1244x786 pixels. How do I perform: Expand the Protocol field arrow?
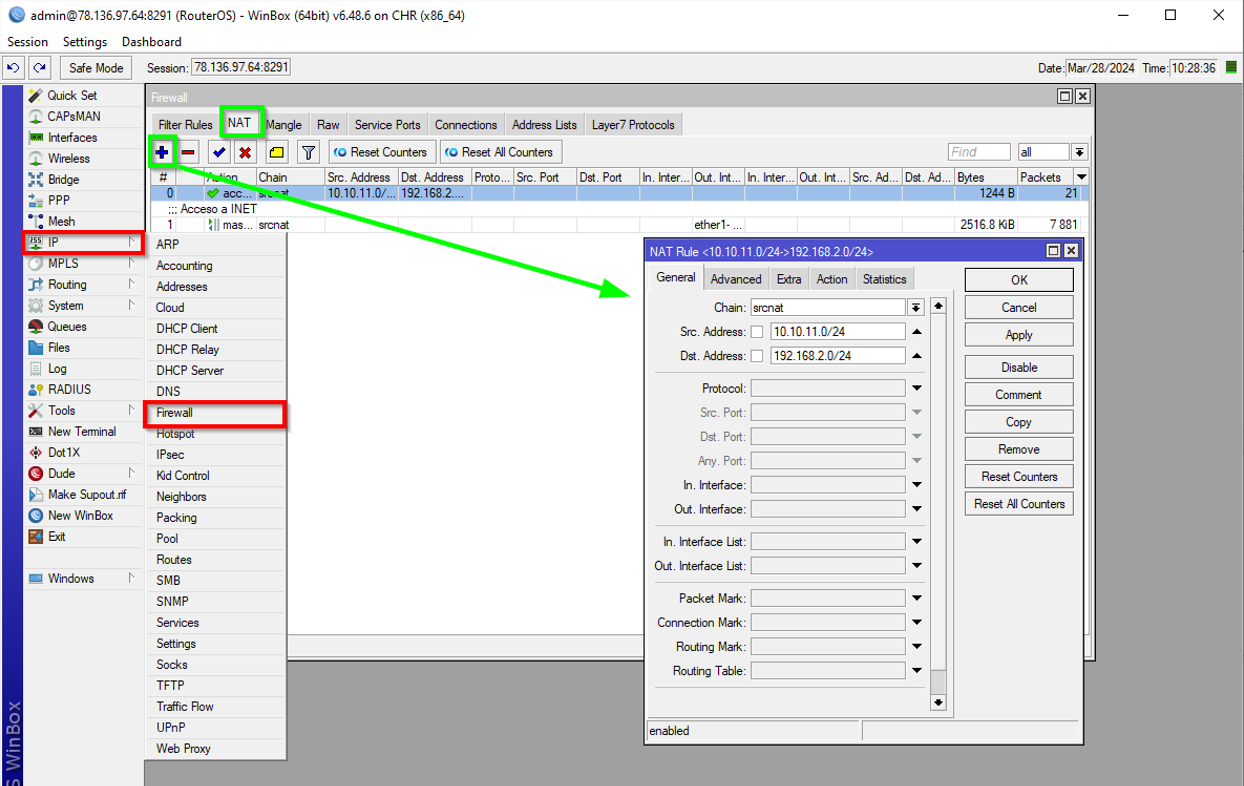tap(916, 388)
